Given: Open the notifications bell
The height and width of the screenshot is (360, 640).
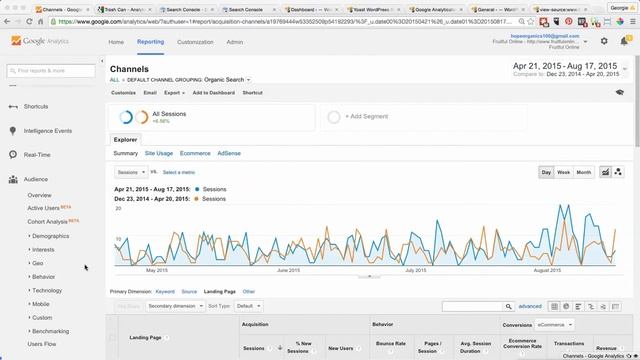Looking at the screenshot, I should click(624, 41).
